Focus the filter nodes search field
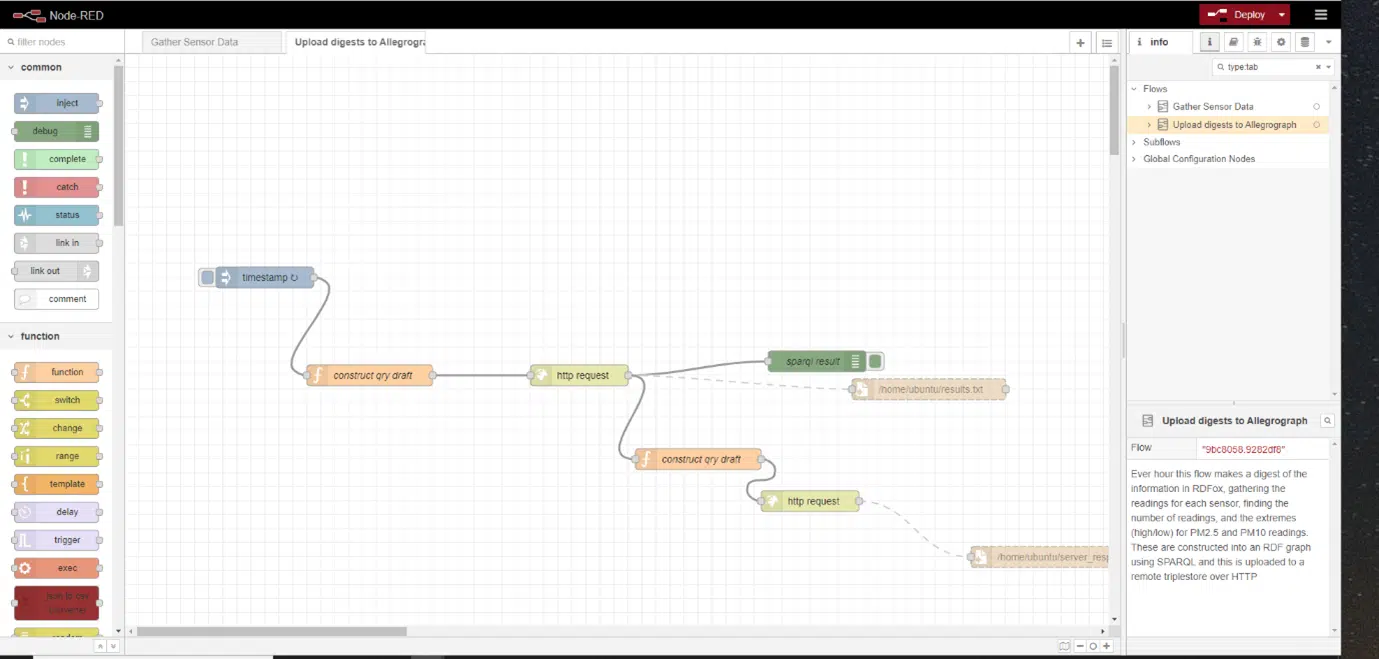 coord(63,42)
